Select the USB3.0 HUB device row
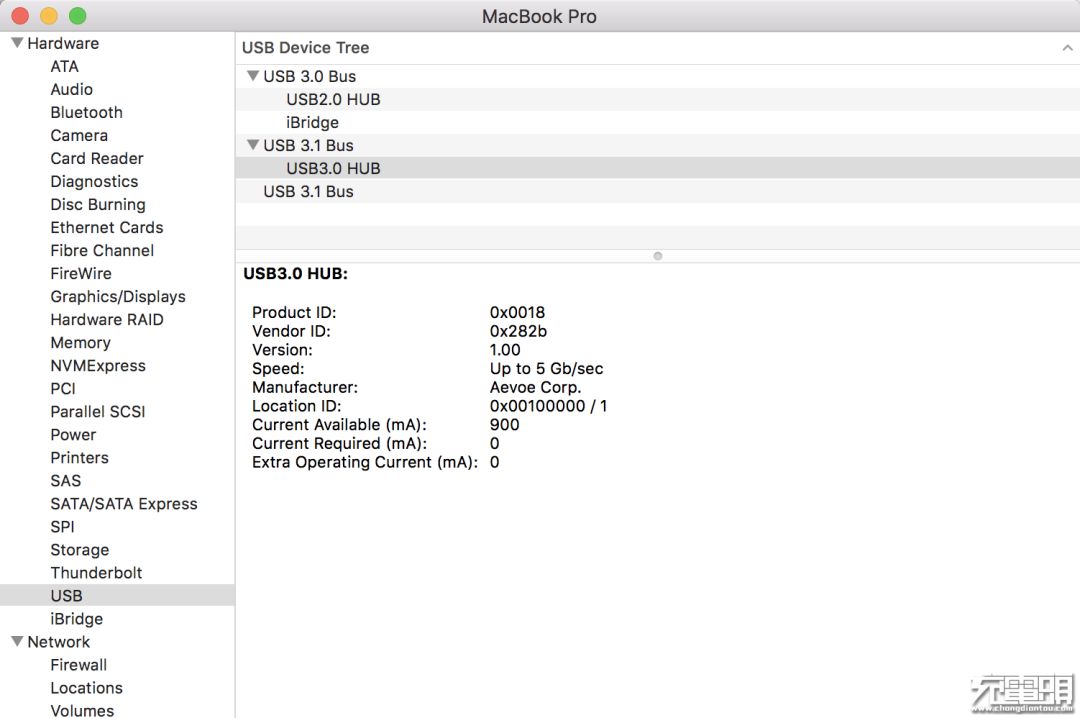The height and width of the screenshot is (718, 1080). tap(657, 168)
